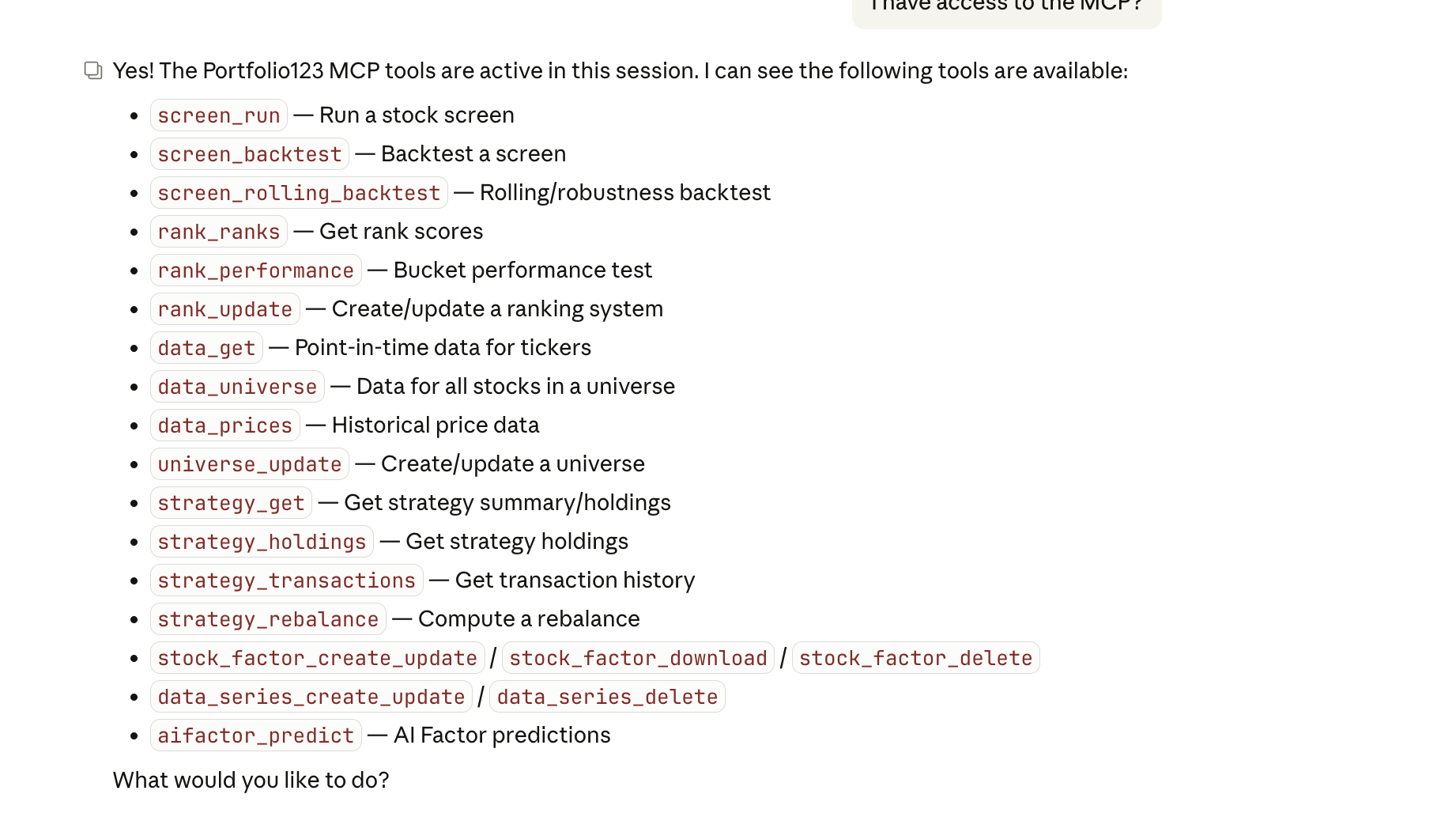
Task: Click the data_prices code label
Action: click(x=225, y=425)
